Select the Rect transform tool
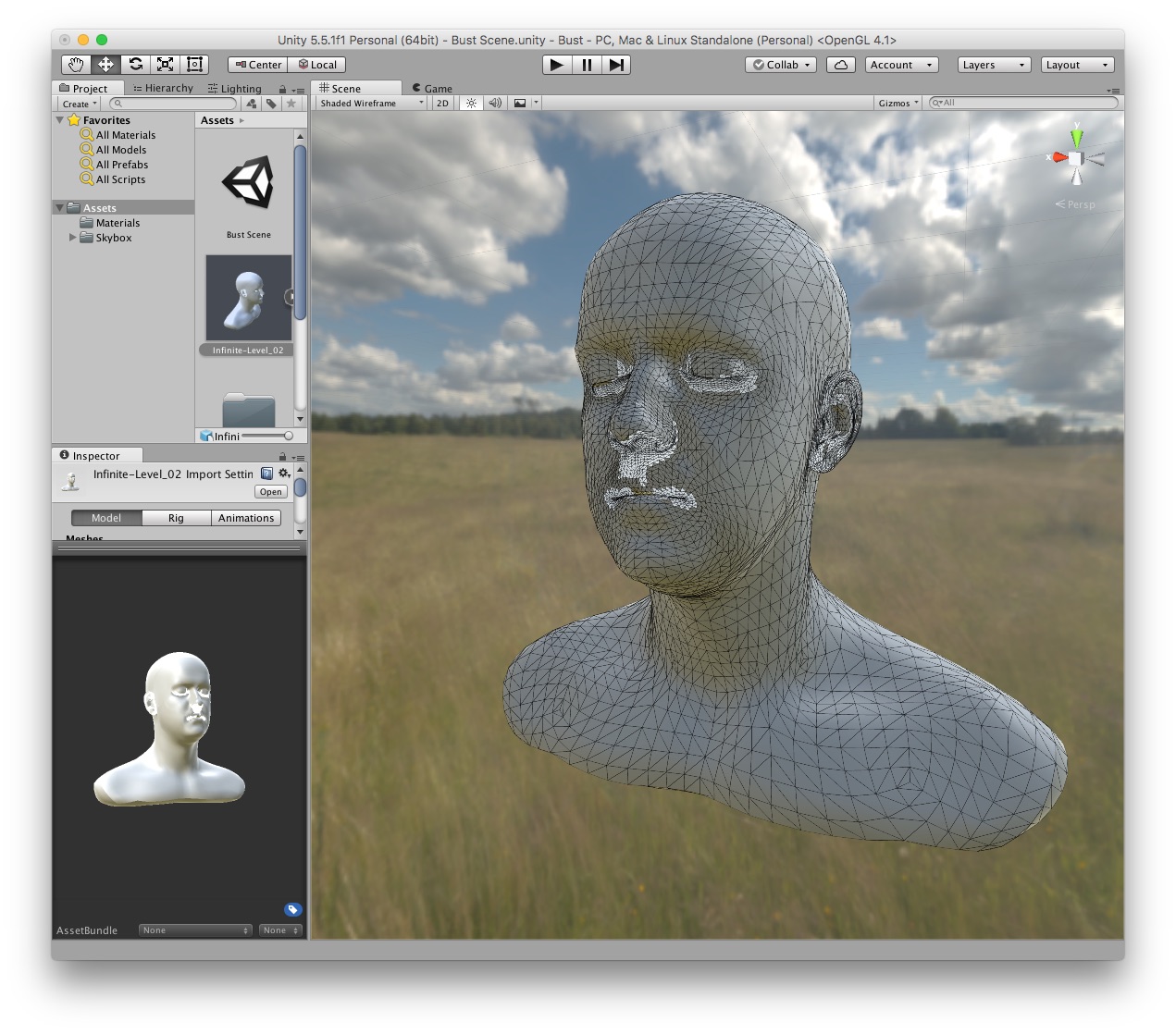The width and height of the screenshot is (1176, 1034). click(194, 64)
